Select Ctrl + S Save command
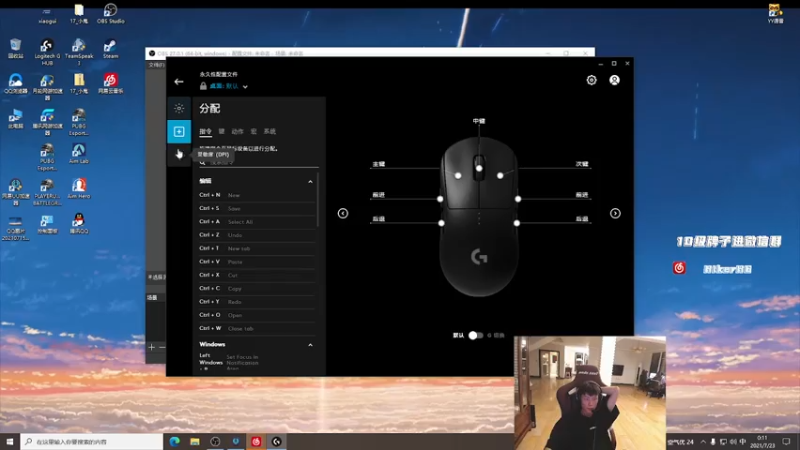Viewport: 800px width, 450px height. [257, 208]
